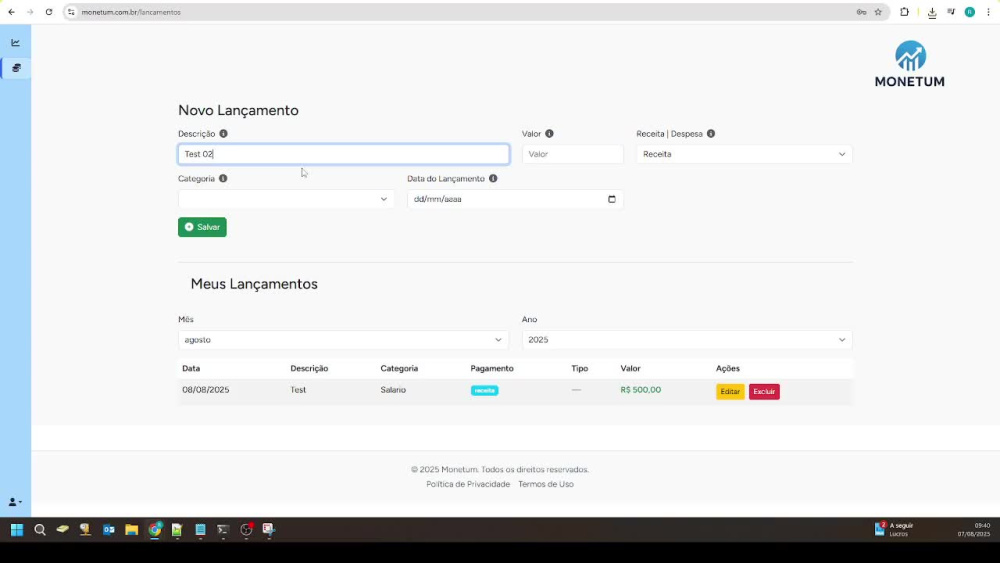Focus the Data do Lançamento date field
Image resolution: width=1000 pixels, height=563 pixels.
515,199
